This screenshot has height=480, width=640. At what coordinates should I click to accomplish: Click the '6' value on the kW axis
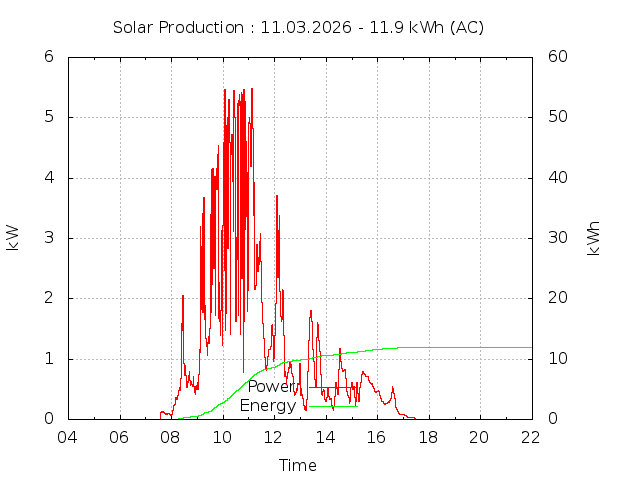point(48,56)
